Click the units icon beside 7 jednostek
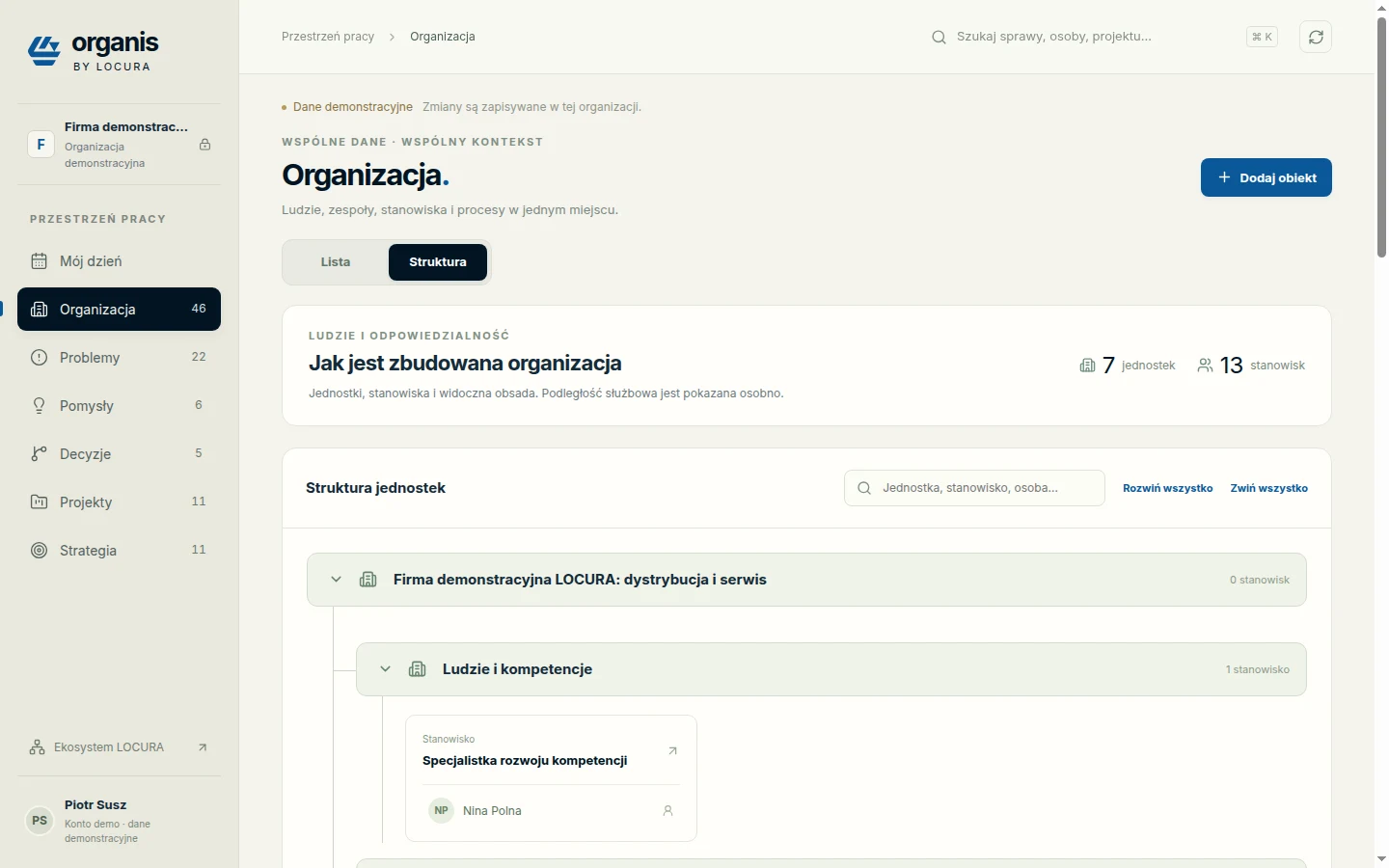Screen dimensions: 1389x868 [1087, 366]
